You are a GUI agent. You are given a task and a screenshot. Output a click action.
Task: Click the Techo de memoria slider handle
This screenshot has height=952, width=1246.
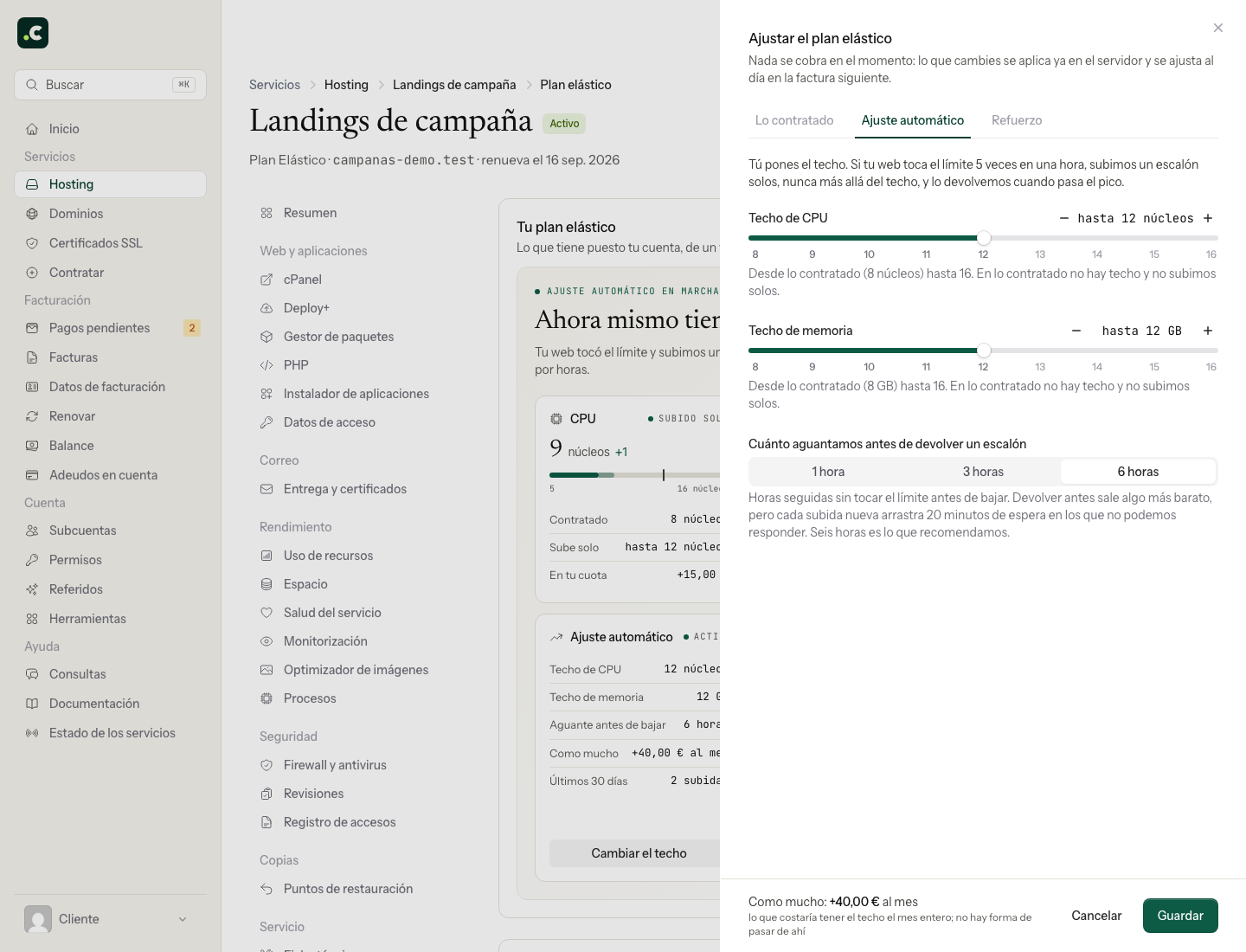point(984,351)
